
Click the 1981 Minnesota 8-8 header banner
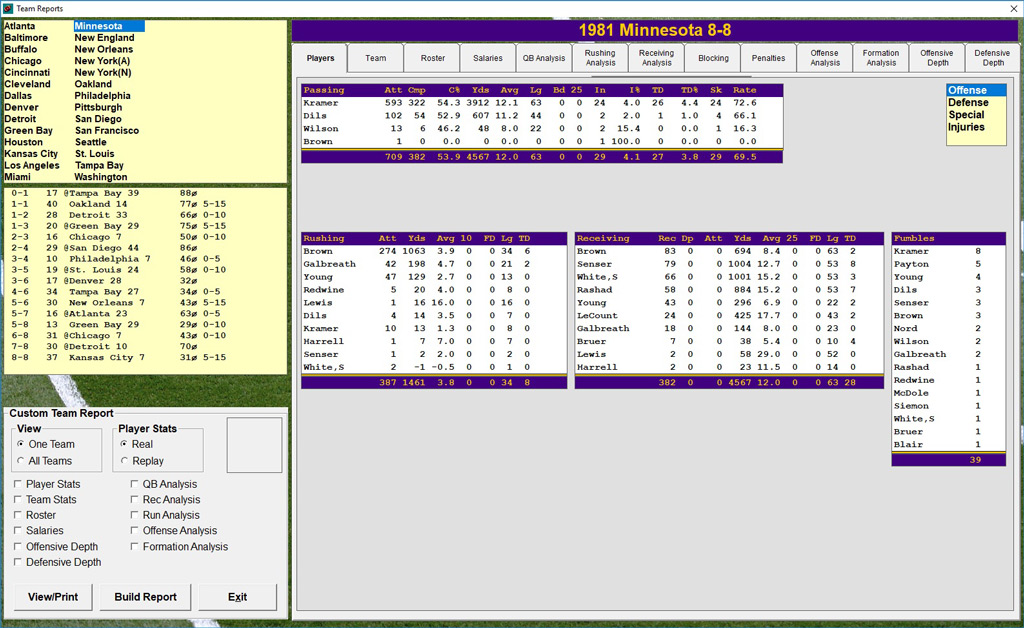[656, 30]
